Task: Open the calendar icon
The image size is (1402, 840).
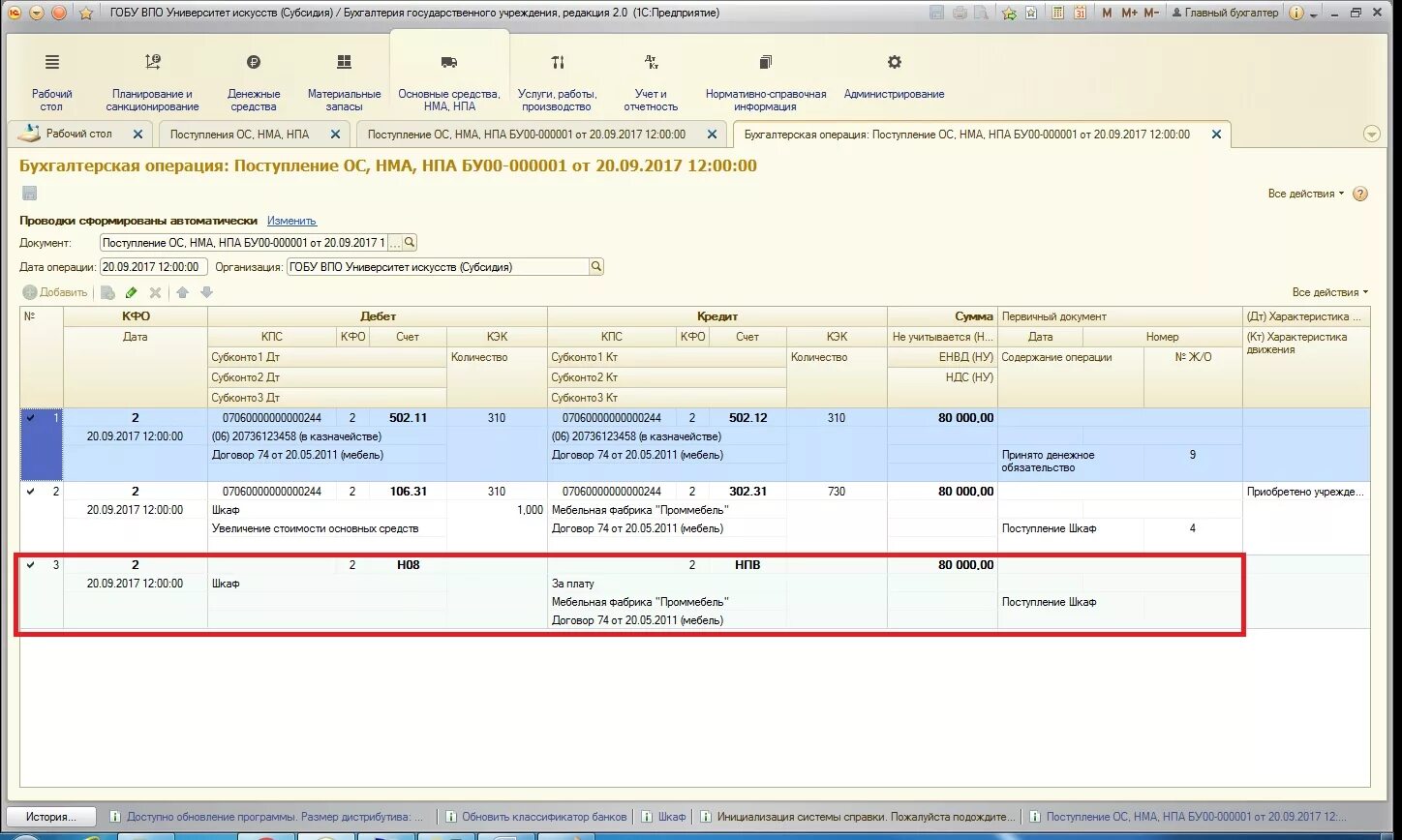Action: (1080, 13)
